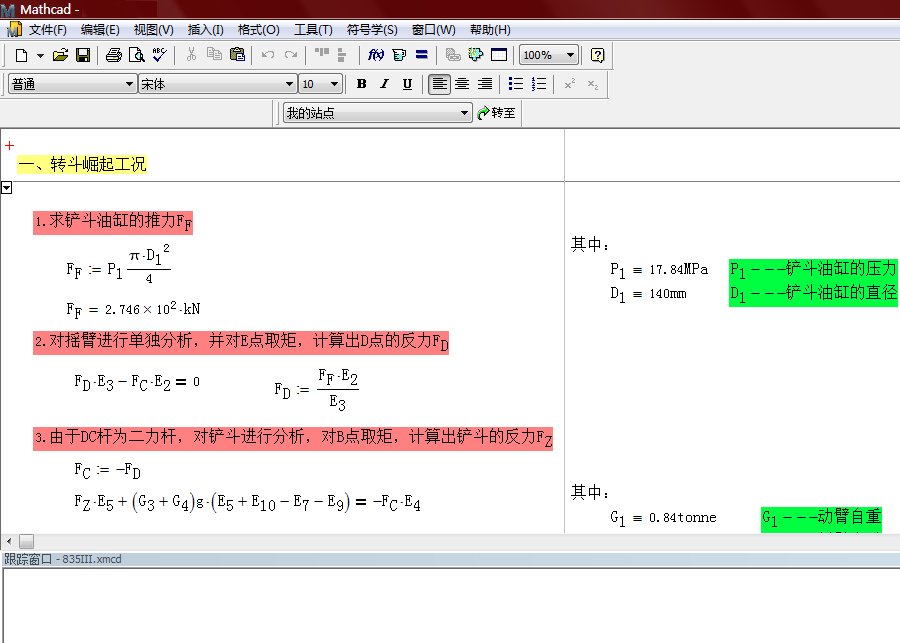Click the calculate (equals sign) icon
Screen dimensions: 900x643
pos(422,55)
